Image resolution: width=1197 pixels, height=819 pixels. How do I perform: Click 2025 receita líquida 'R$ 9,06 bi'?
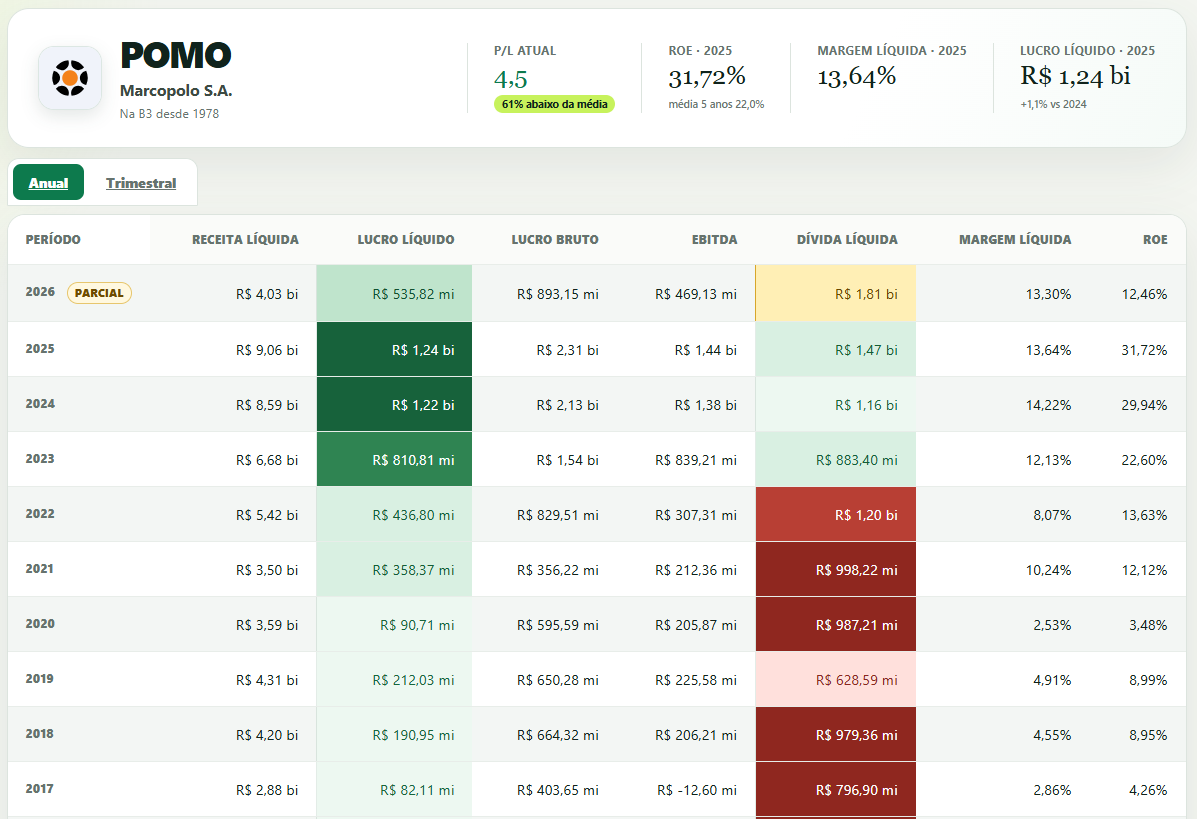[x=267, y=350]
